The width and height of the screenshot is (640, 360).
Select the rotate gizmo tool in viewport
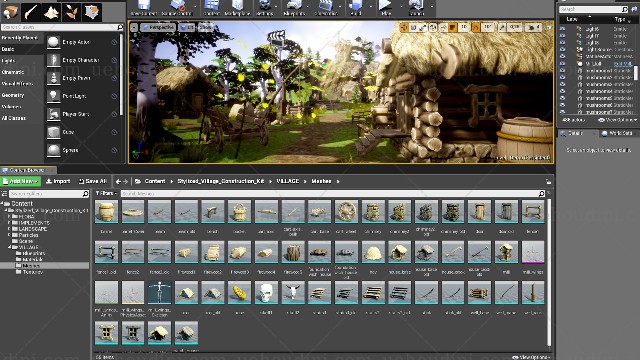(x=413, y=27)
